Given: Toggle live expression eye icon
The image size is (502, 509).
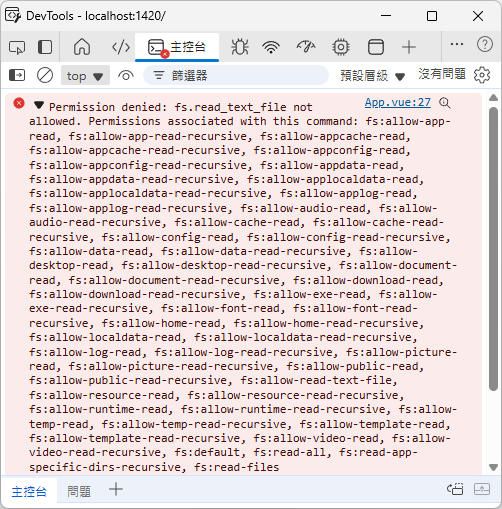Looking at the screenshot, I should tap(126, 75).
